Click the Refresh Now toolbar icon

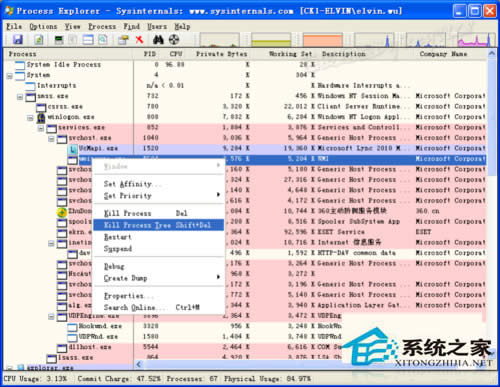[x=39, y=40]
